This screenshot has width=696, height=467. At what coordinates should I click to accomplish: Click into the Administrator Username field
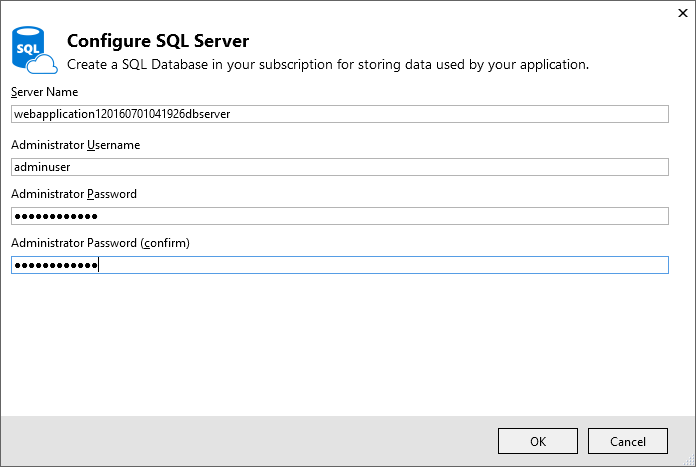(x=340, y=167)
